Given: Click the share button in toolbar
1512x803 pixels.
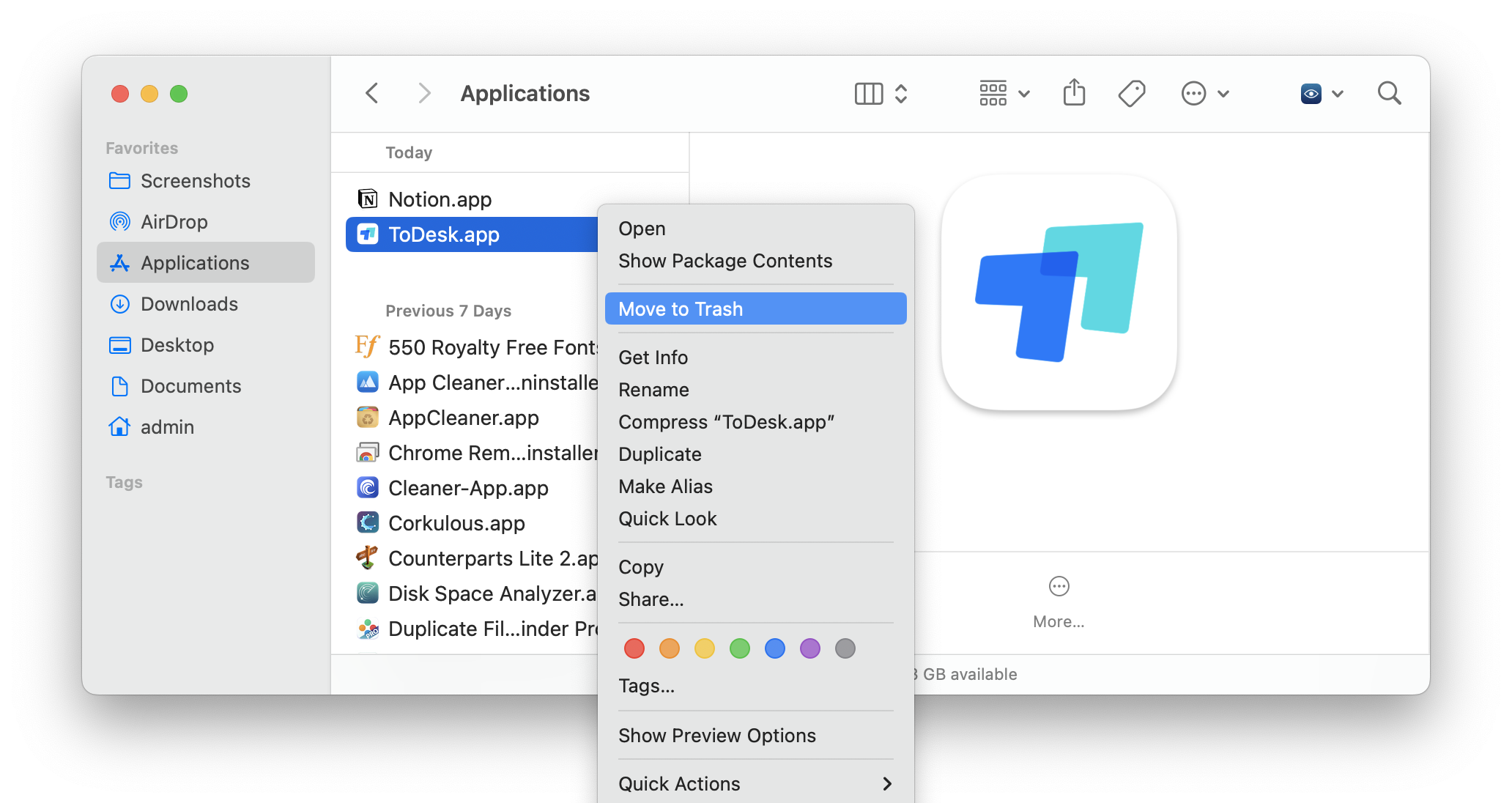Looking at the screenshot, I should 1074,93.
